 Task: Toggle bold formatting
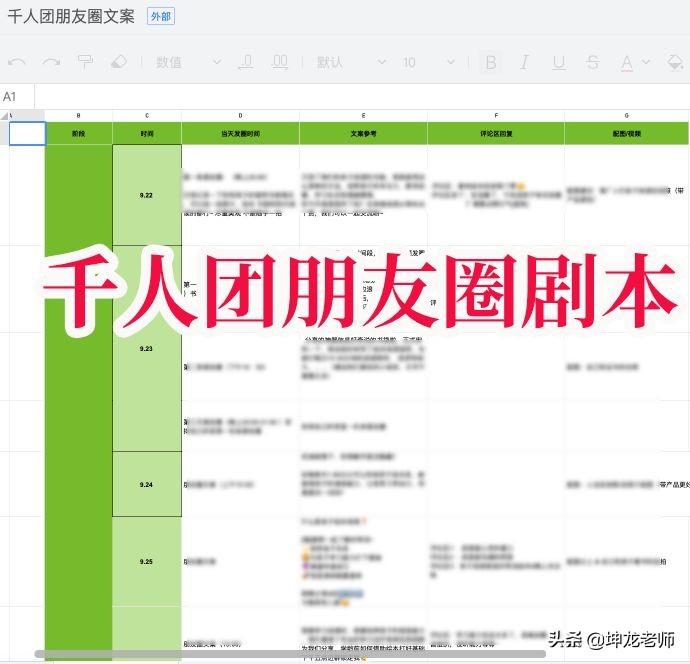pos(491,62)
